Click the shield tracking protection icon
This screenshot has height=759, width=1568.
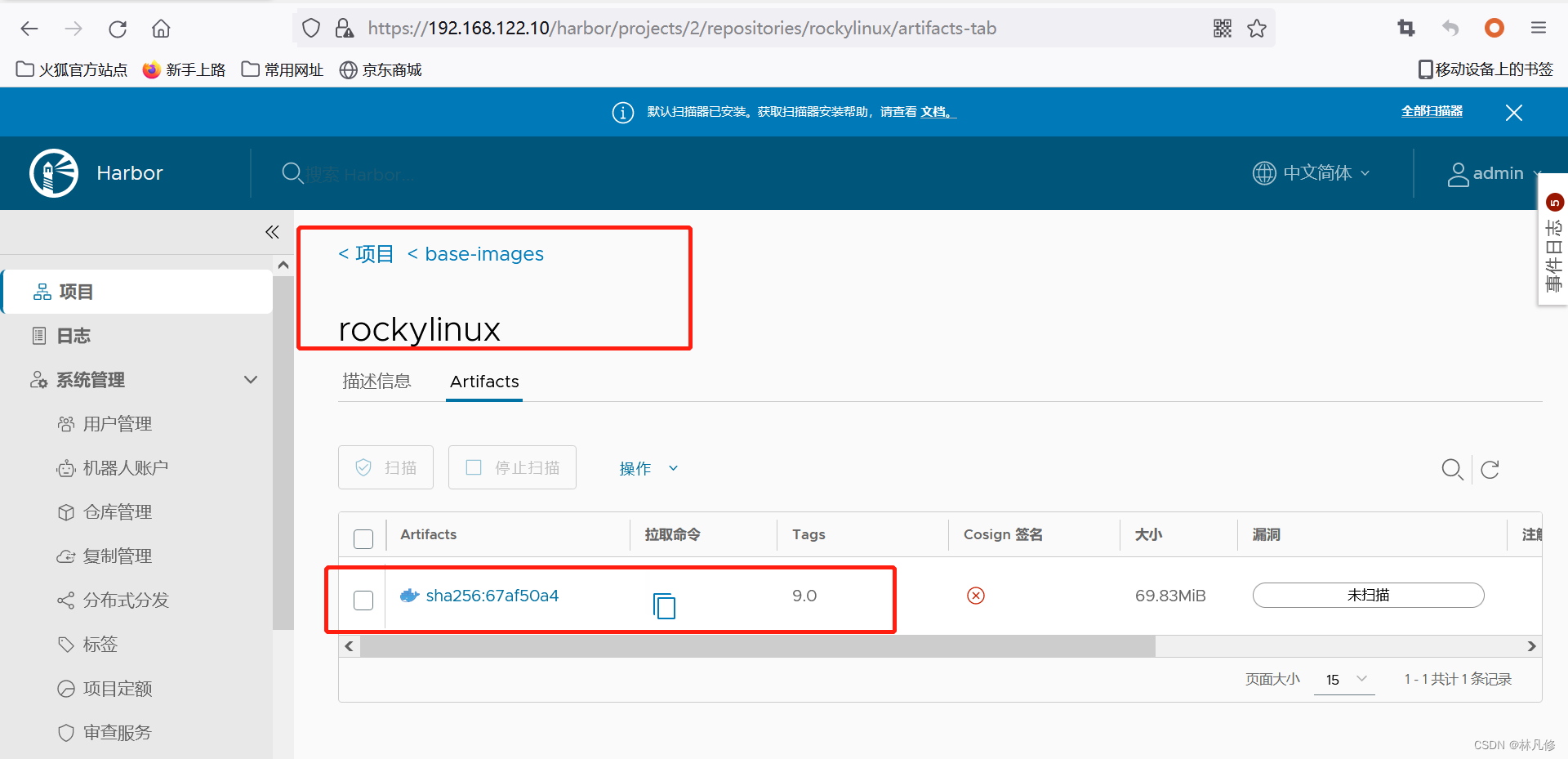311,29
